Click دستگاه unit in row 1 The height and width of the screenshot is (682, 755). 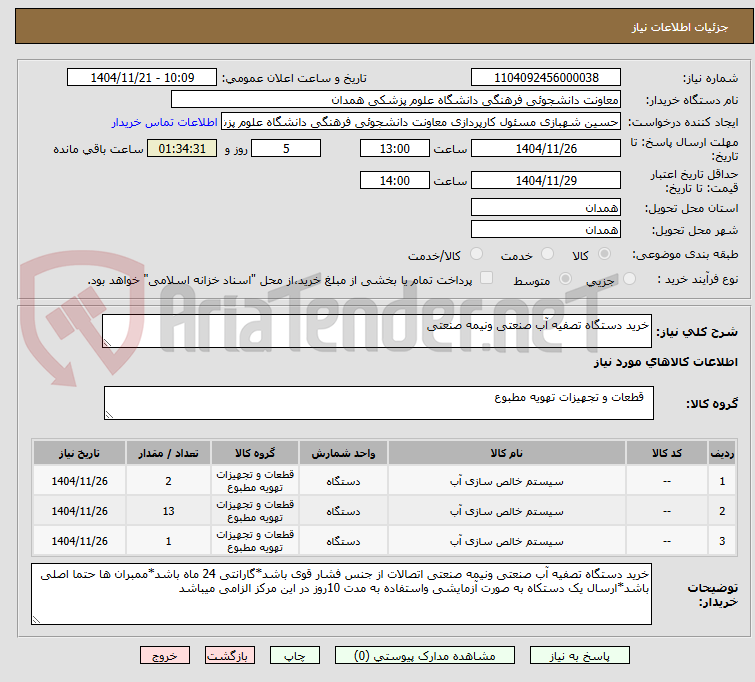click(343, 481)
